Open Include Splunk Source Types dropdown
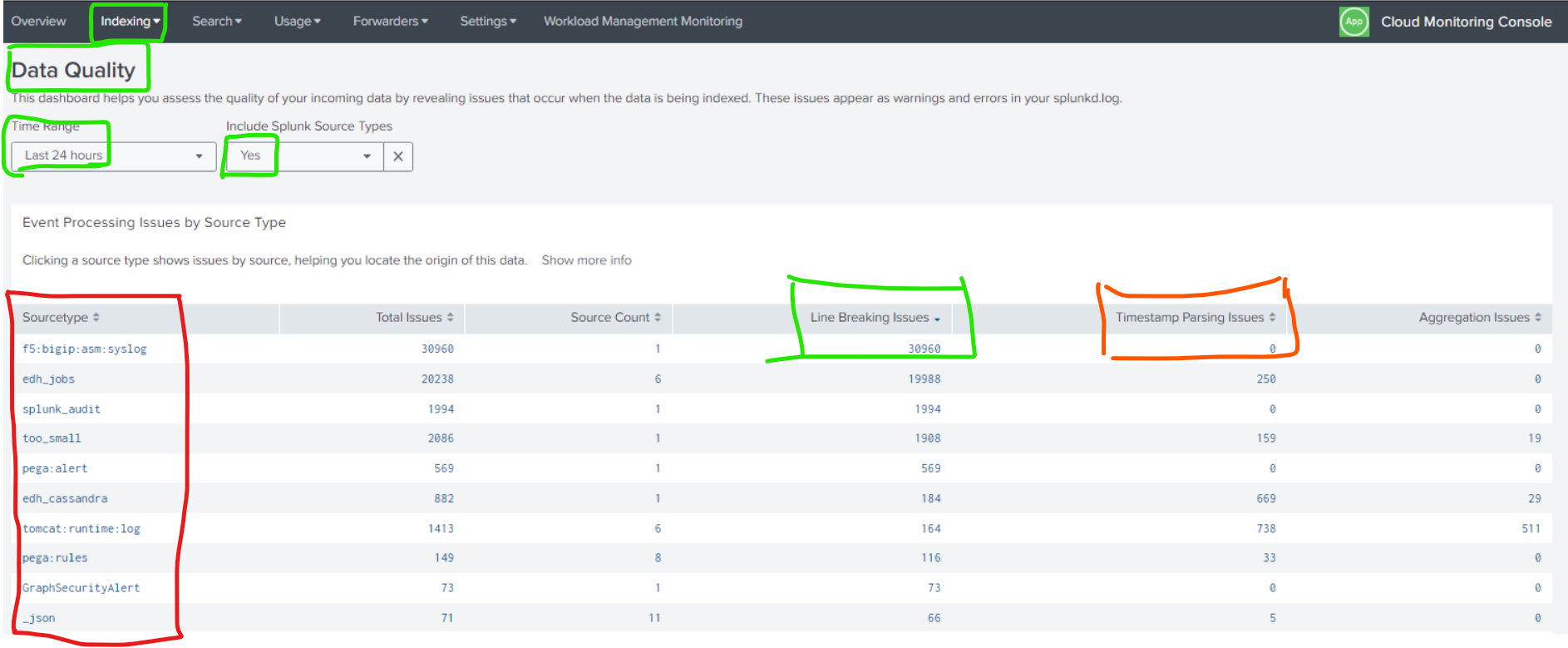The height and width of the screenshot is (648, 1568). [304, 156]
